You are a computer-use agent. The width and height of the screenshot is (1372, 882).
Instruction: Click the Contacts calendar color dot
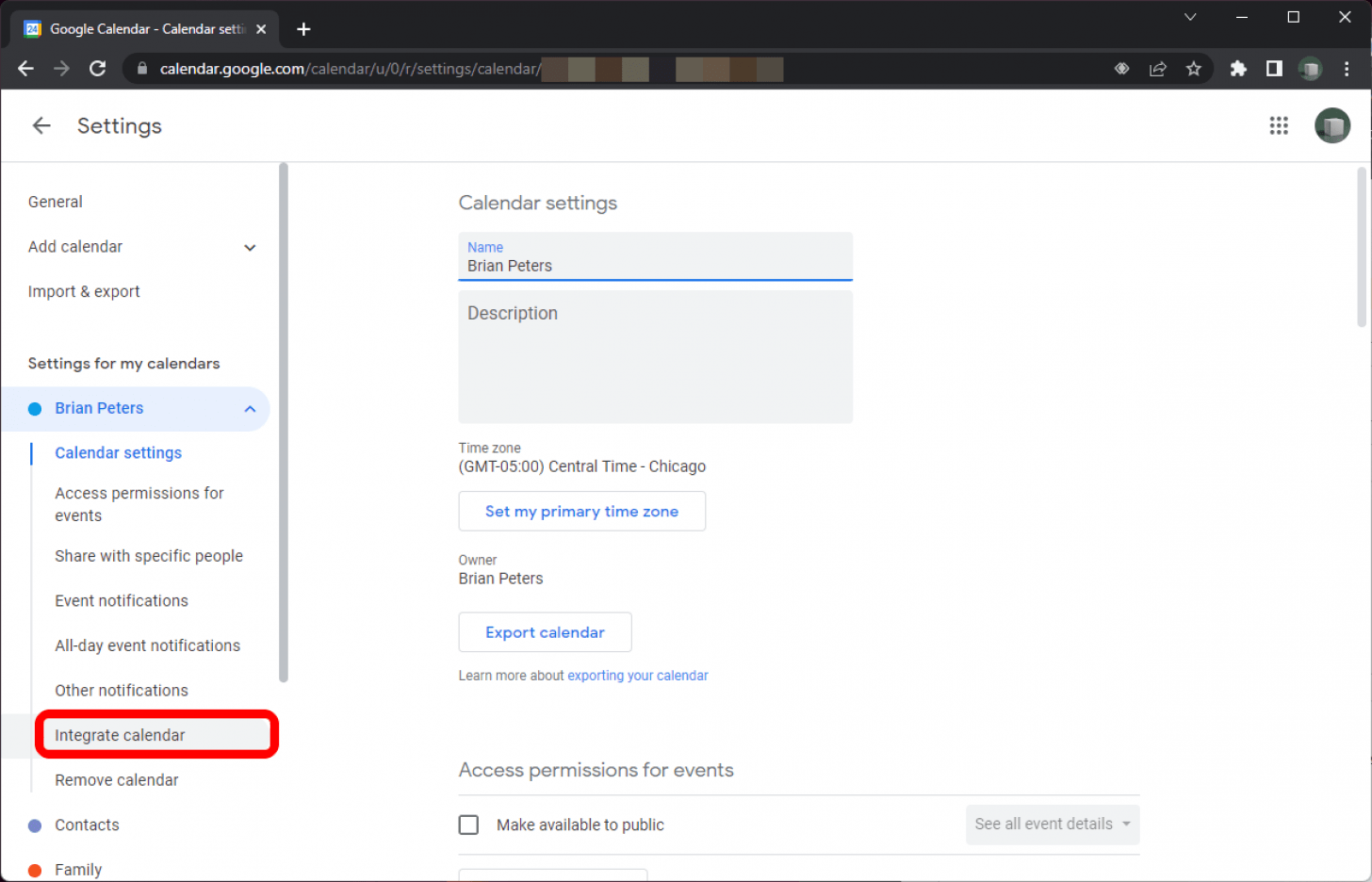coord(35,825)
